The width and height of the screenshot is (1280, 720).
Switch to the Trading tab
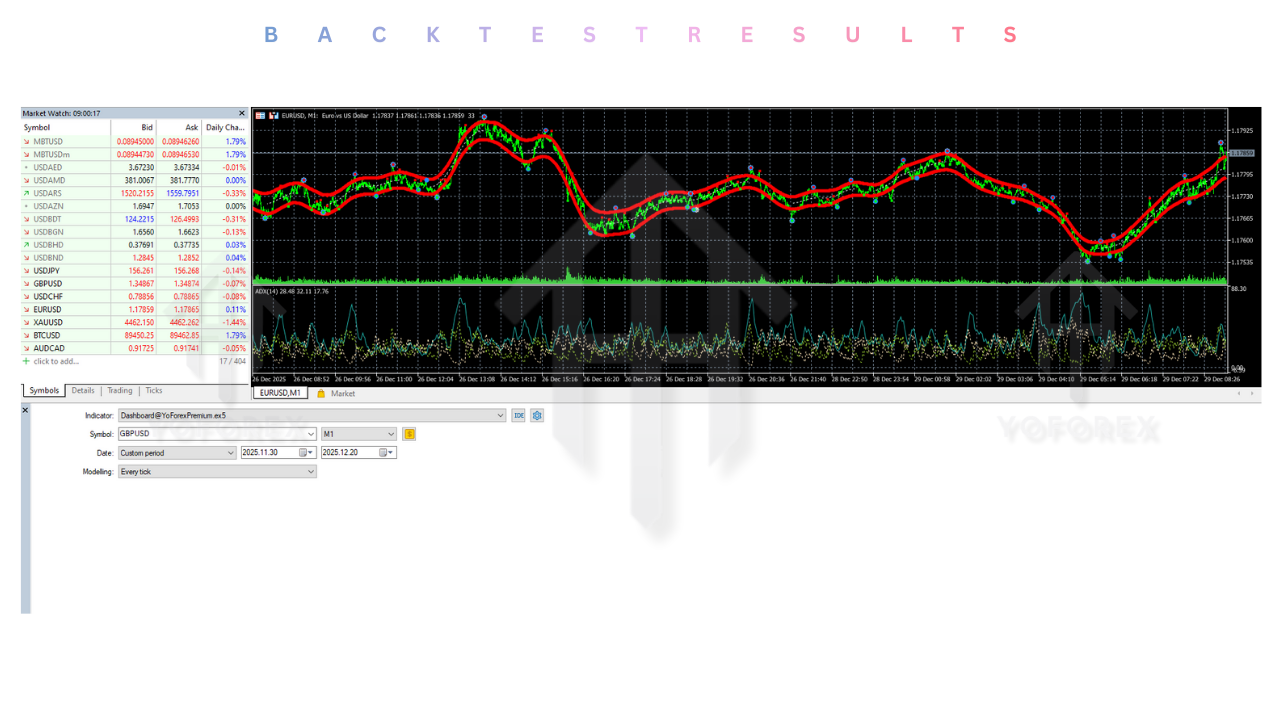click(119, 390)
